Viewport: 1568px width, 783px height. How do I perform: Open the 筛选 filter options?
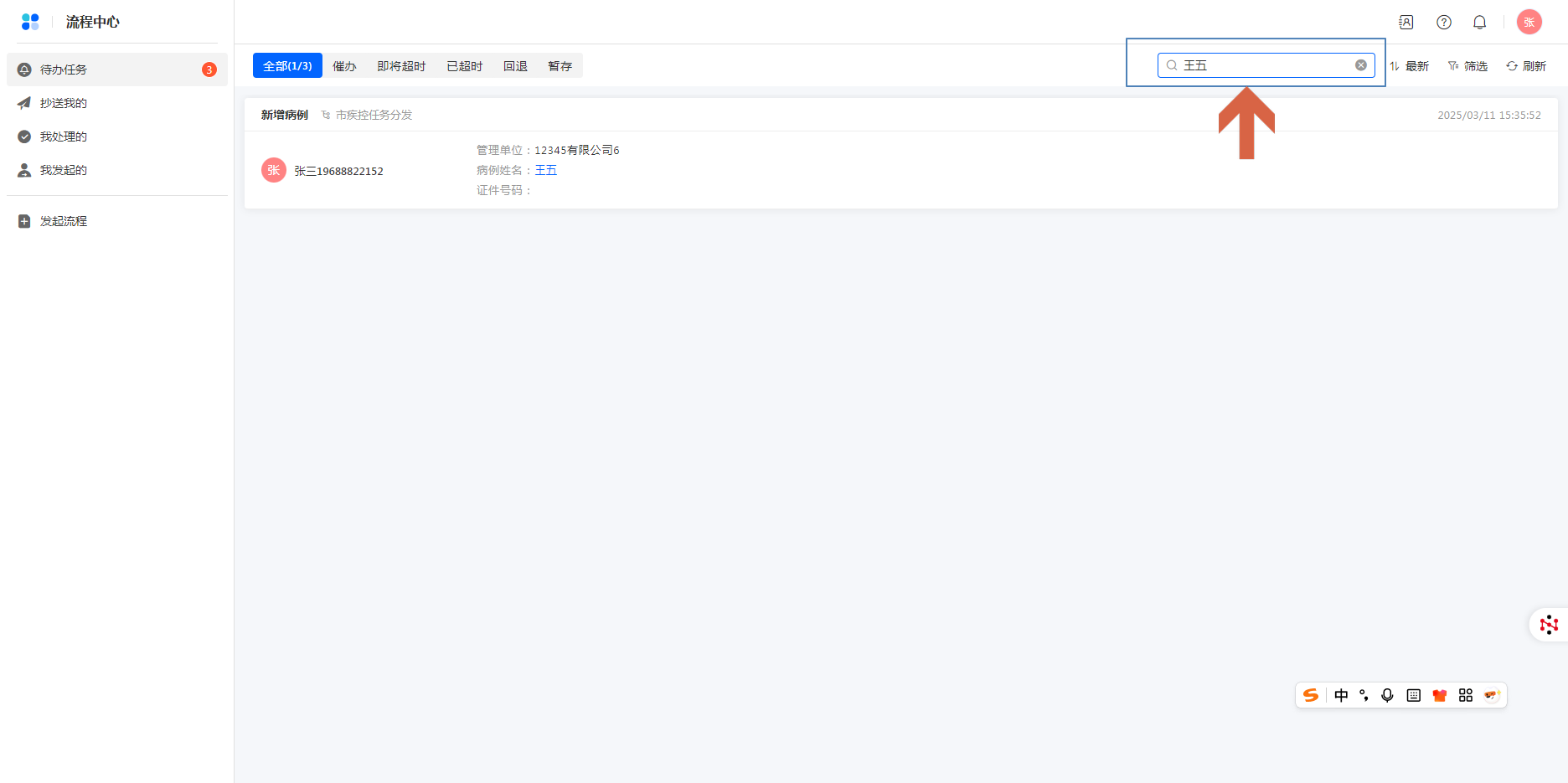click(x=1467, y=66)
